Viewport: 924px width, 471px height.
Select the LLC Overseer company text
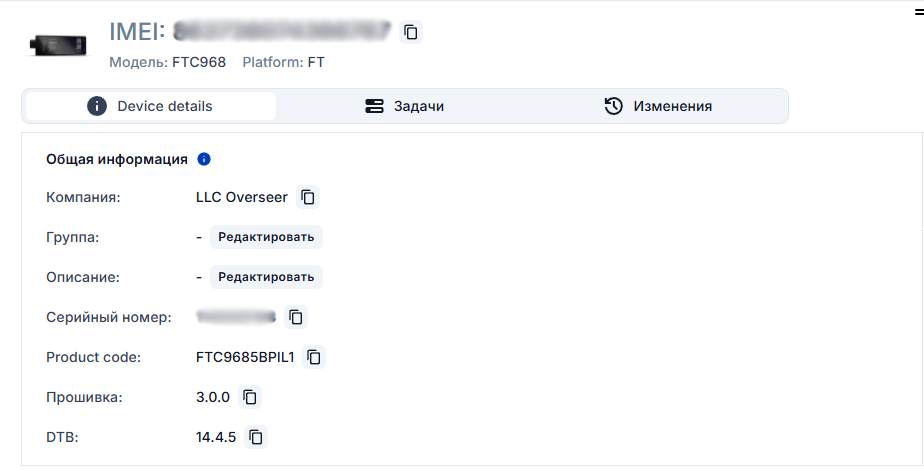pos(242,197)
